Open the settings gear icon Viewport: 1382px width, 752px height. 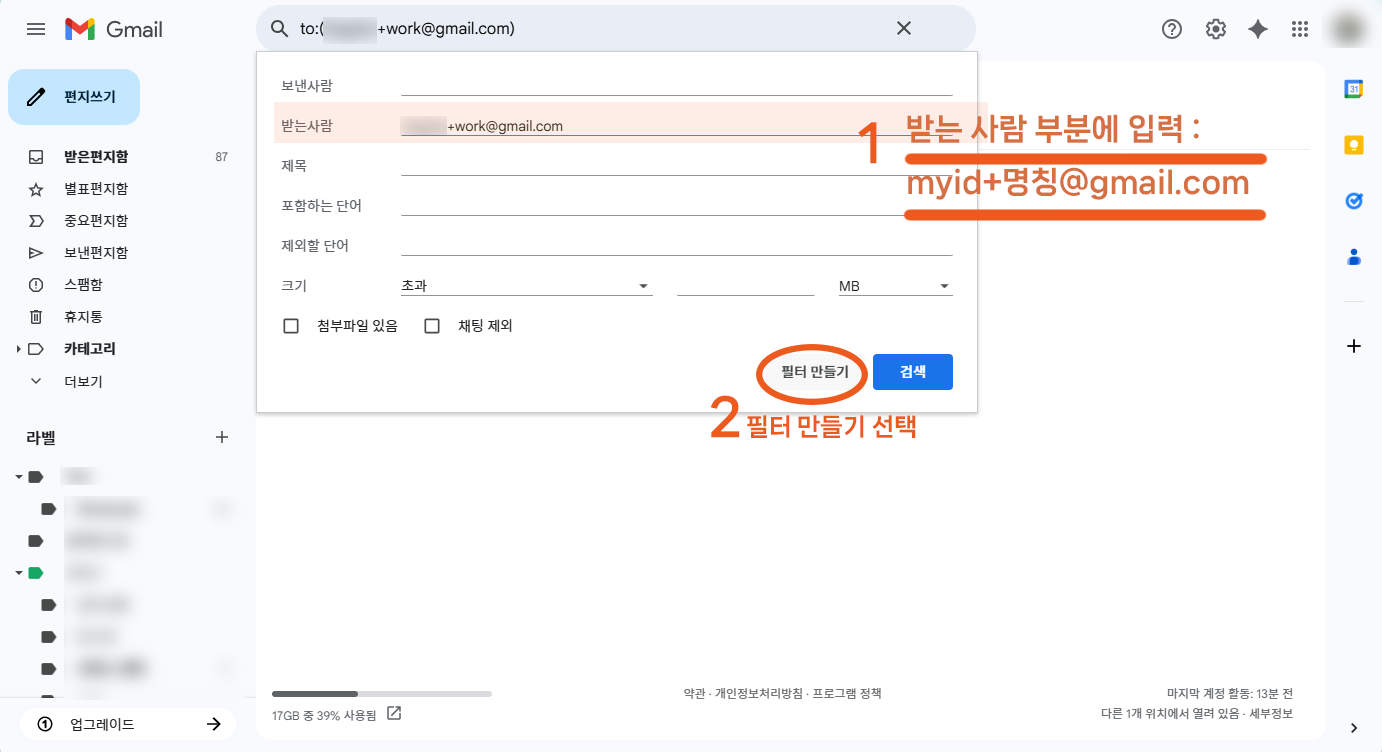[1216, 29]
